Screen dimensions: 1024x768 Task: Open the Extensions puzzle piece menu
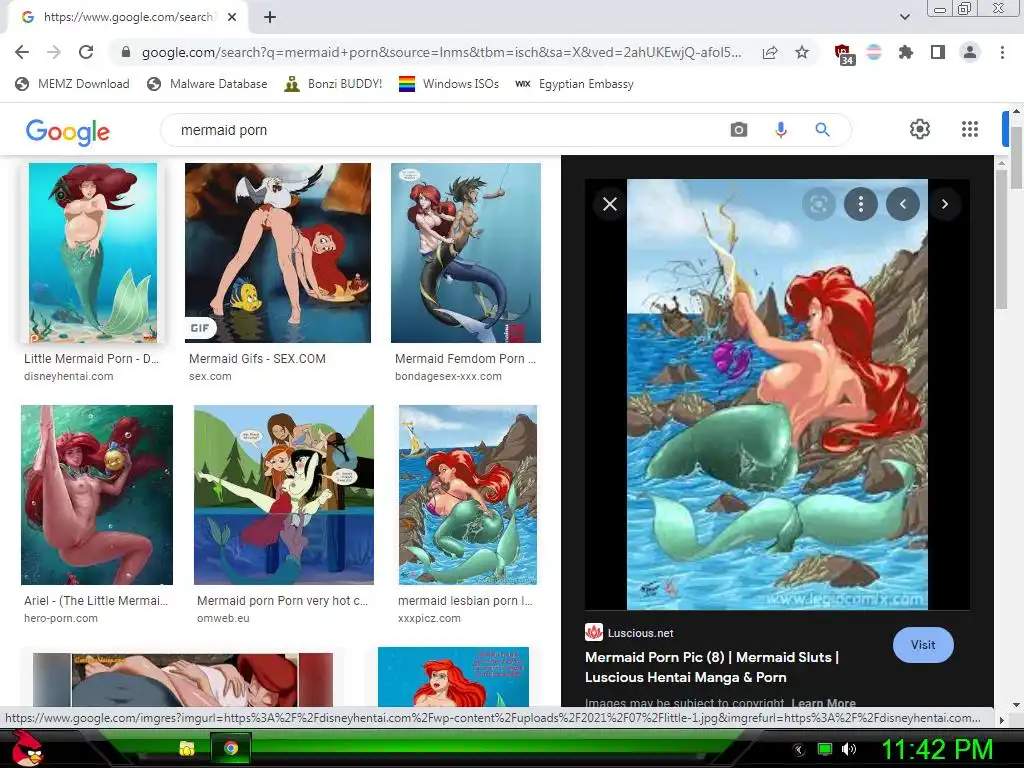(x=906, y=52)
